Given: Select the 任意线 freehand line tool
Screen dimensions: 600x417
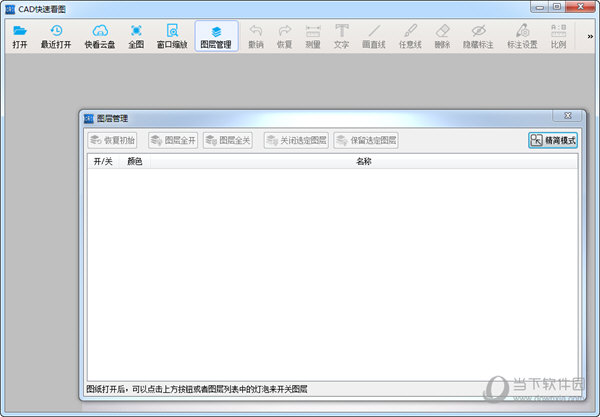Looking at the screenshot, I should pyautogui.click(x=410, y=37).
